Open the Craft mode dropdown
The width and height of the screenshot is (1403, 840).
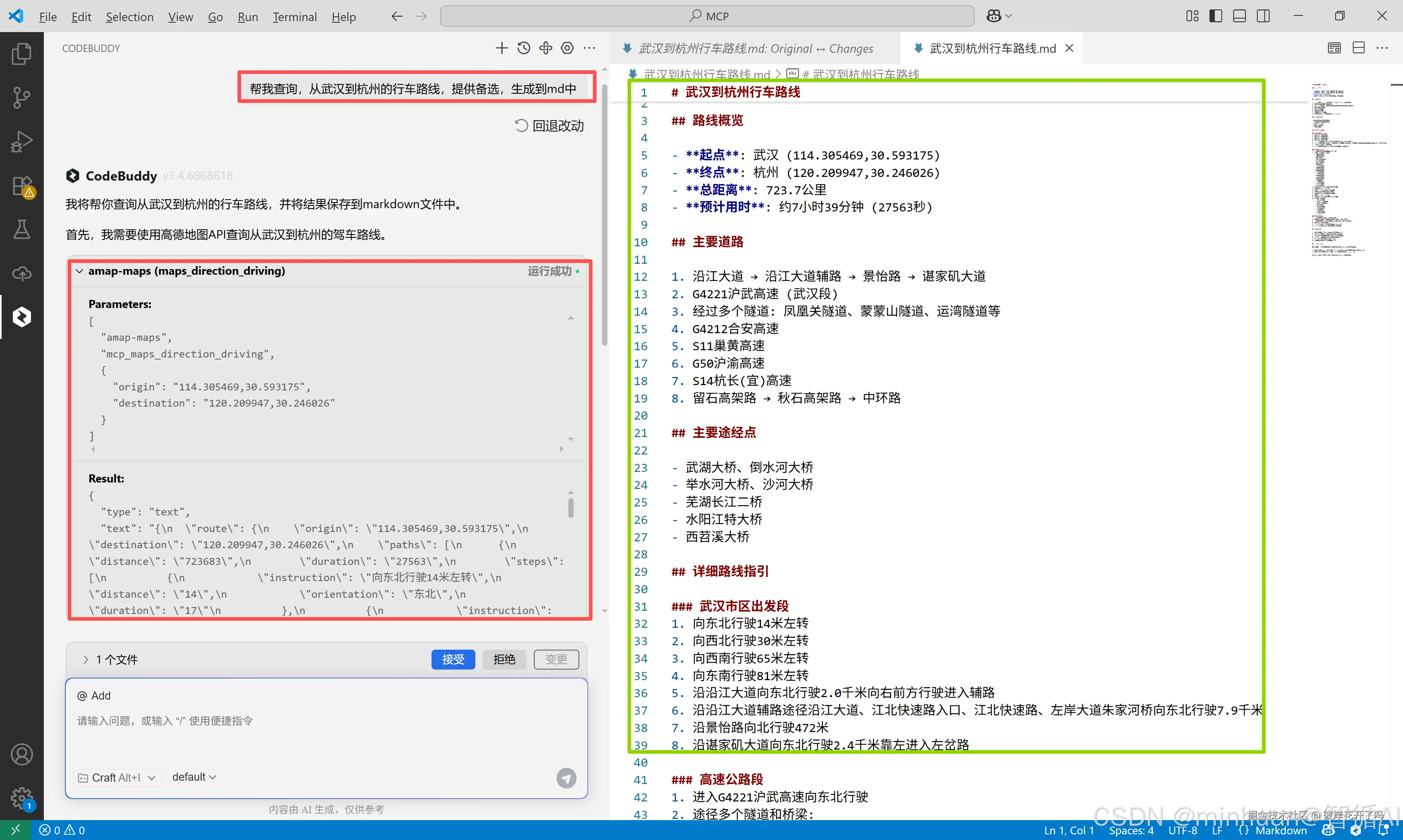117,778
